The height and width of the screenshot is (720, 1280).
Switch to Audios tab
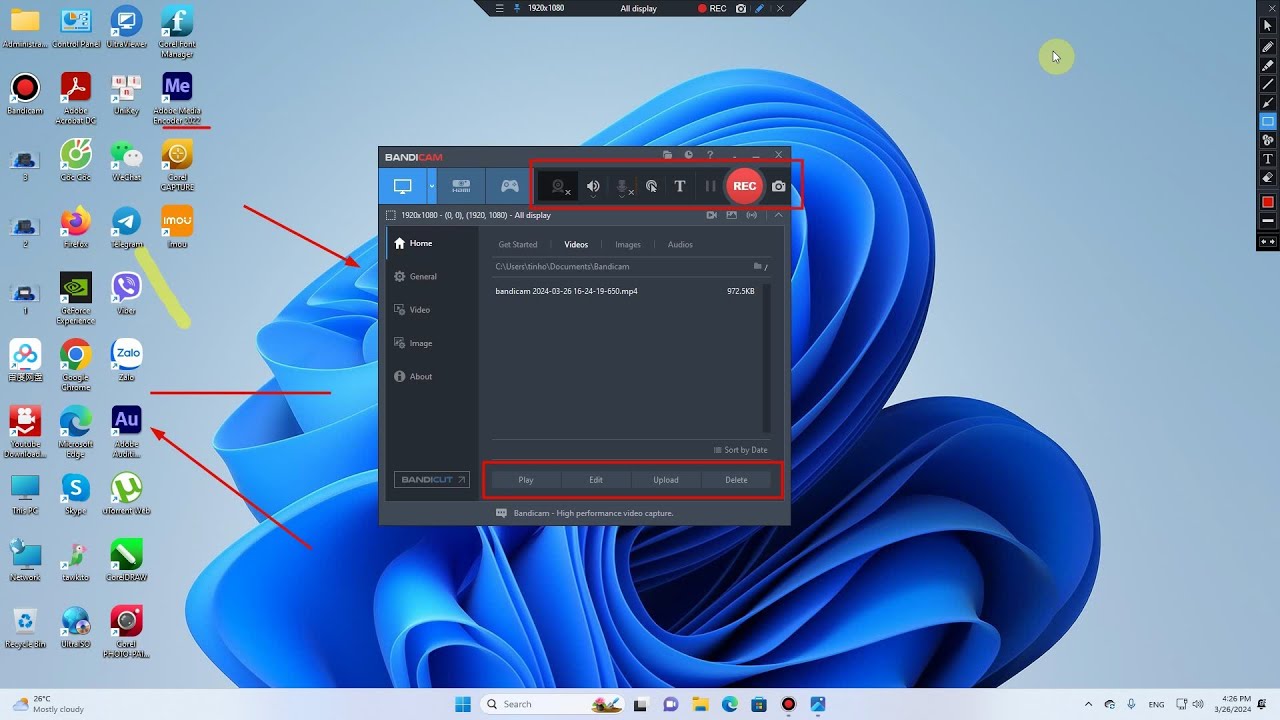[x=680, y=244]
